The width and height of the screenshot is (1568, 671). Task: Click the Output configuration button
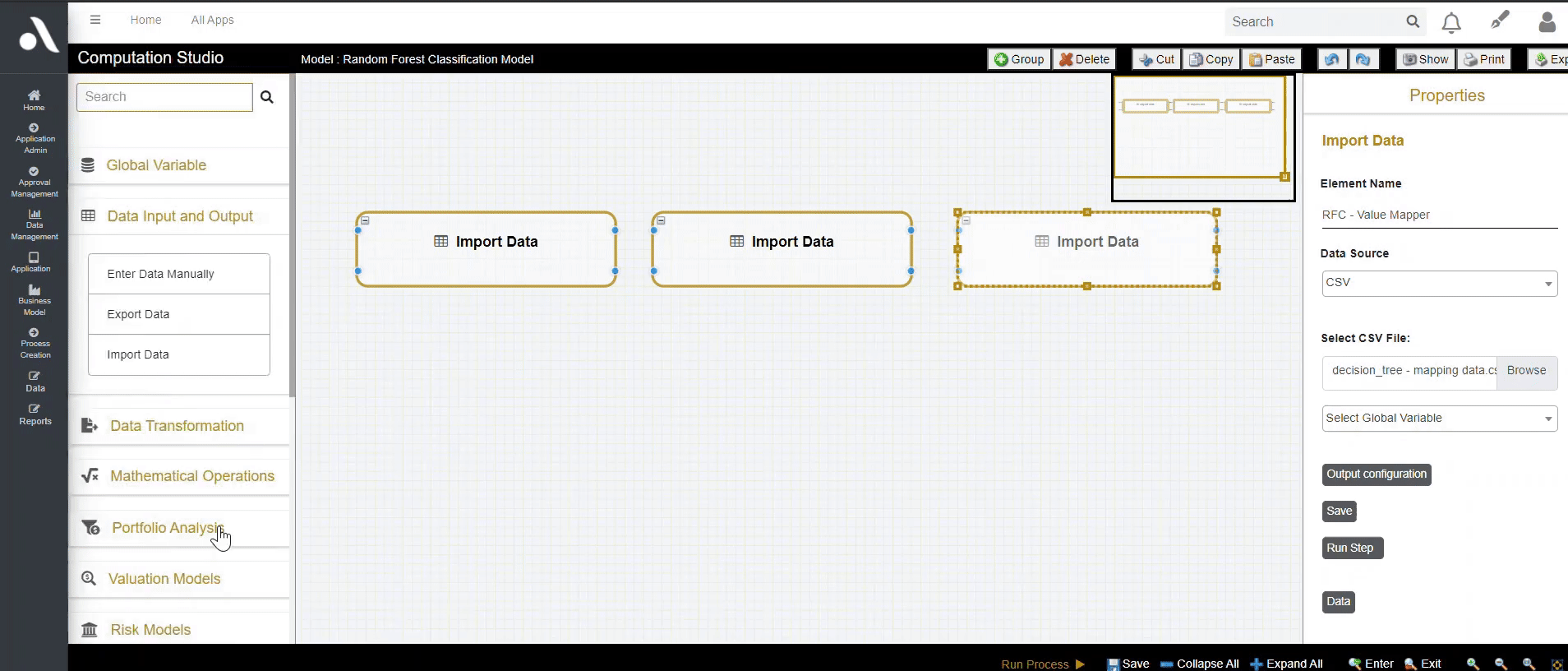pos(1377,474)
